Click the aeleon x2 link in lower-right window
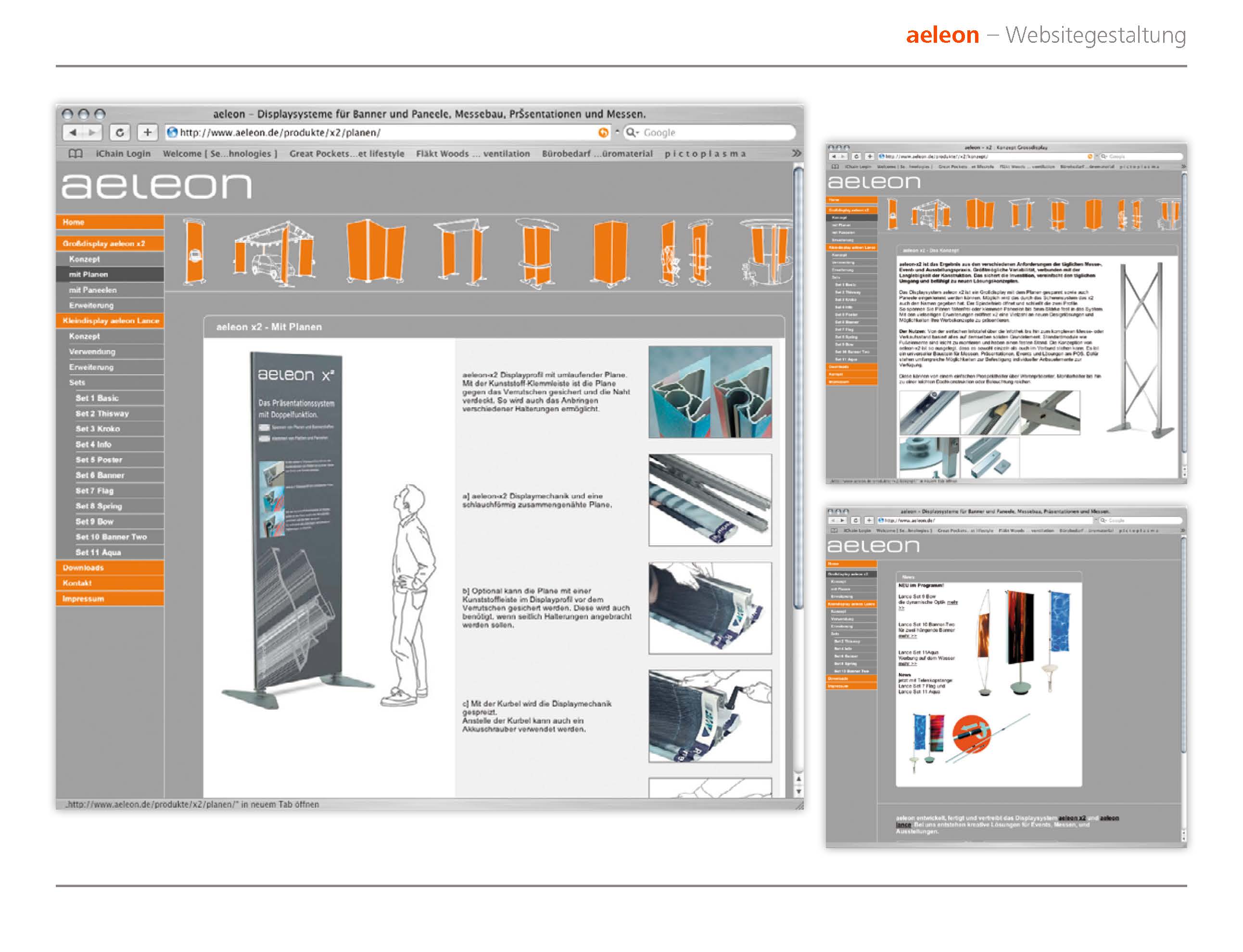This screenshot has height=952, width=1243. (1072, 818)
